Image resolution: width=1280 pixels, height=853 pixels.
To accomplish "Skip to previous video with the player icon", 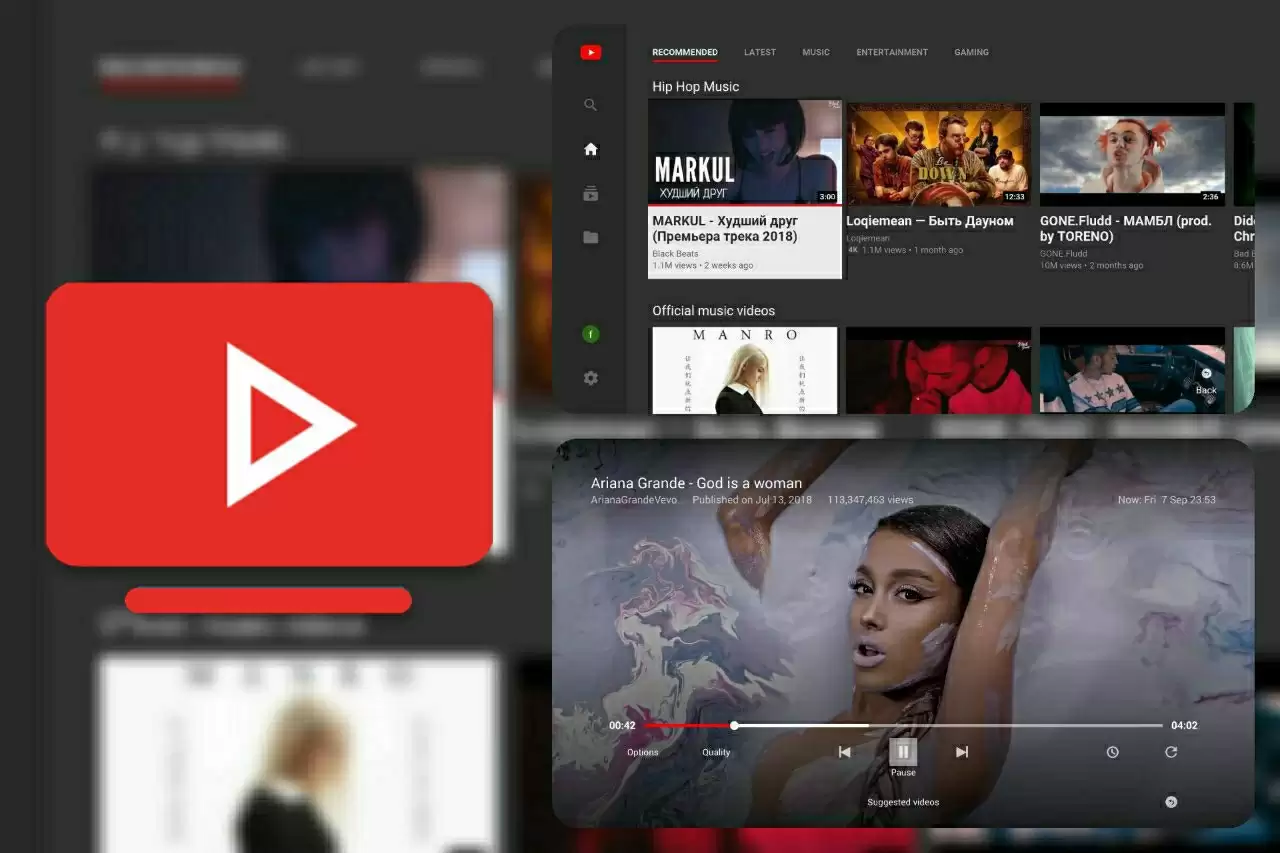I will coord(843,751).
